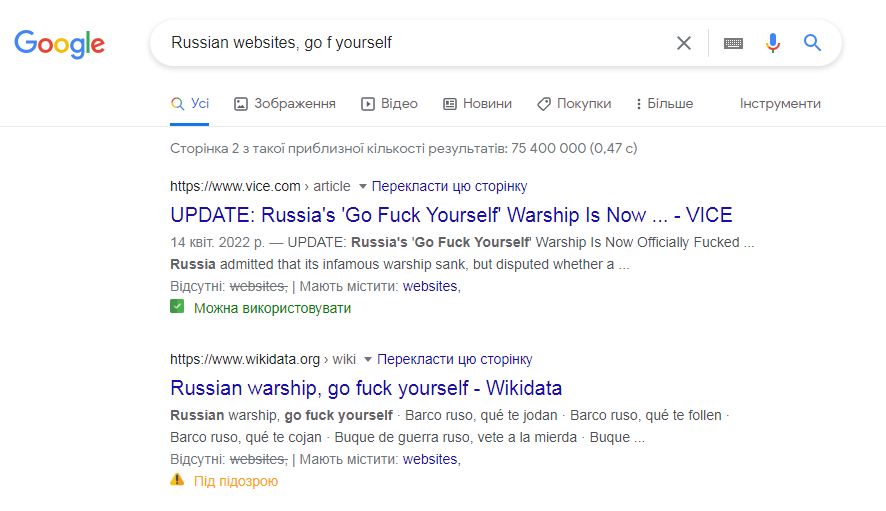This screenshot has height=511, width=886.
Task: Start voice search with microphone icon
Action: (x=772, y=43)
